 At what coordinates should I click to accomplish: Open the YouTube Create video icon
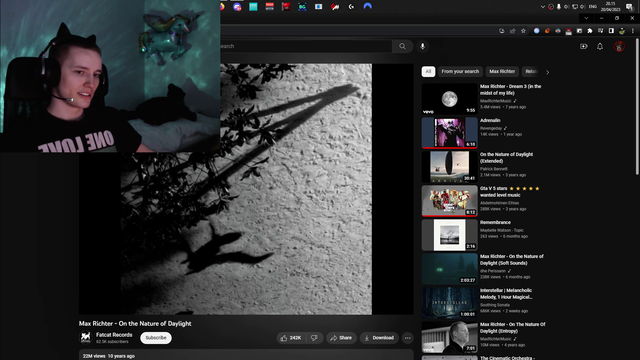pos(584,46)
